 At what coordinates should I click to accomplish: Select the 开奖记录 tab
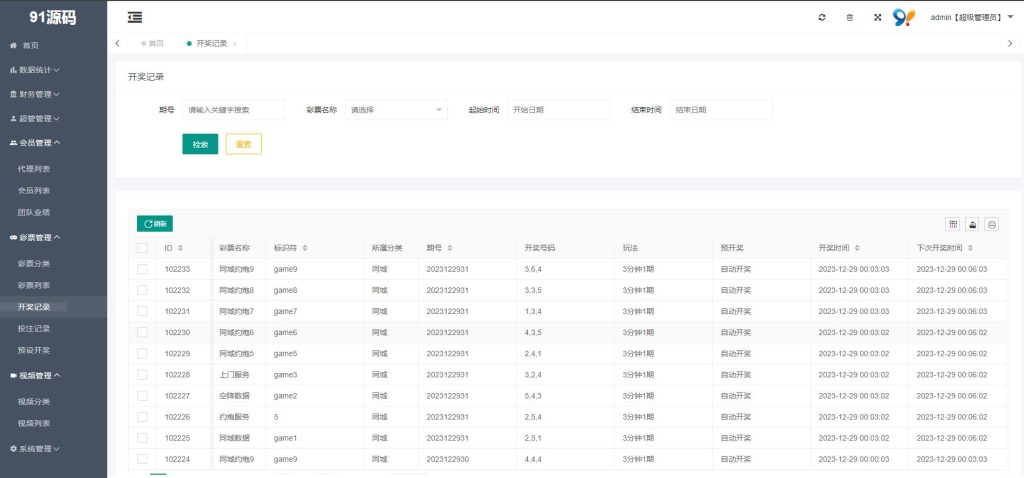(x=211, y=44)
